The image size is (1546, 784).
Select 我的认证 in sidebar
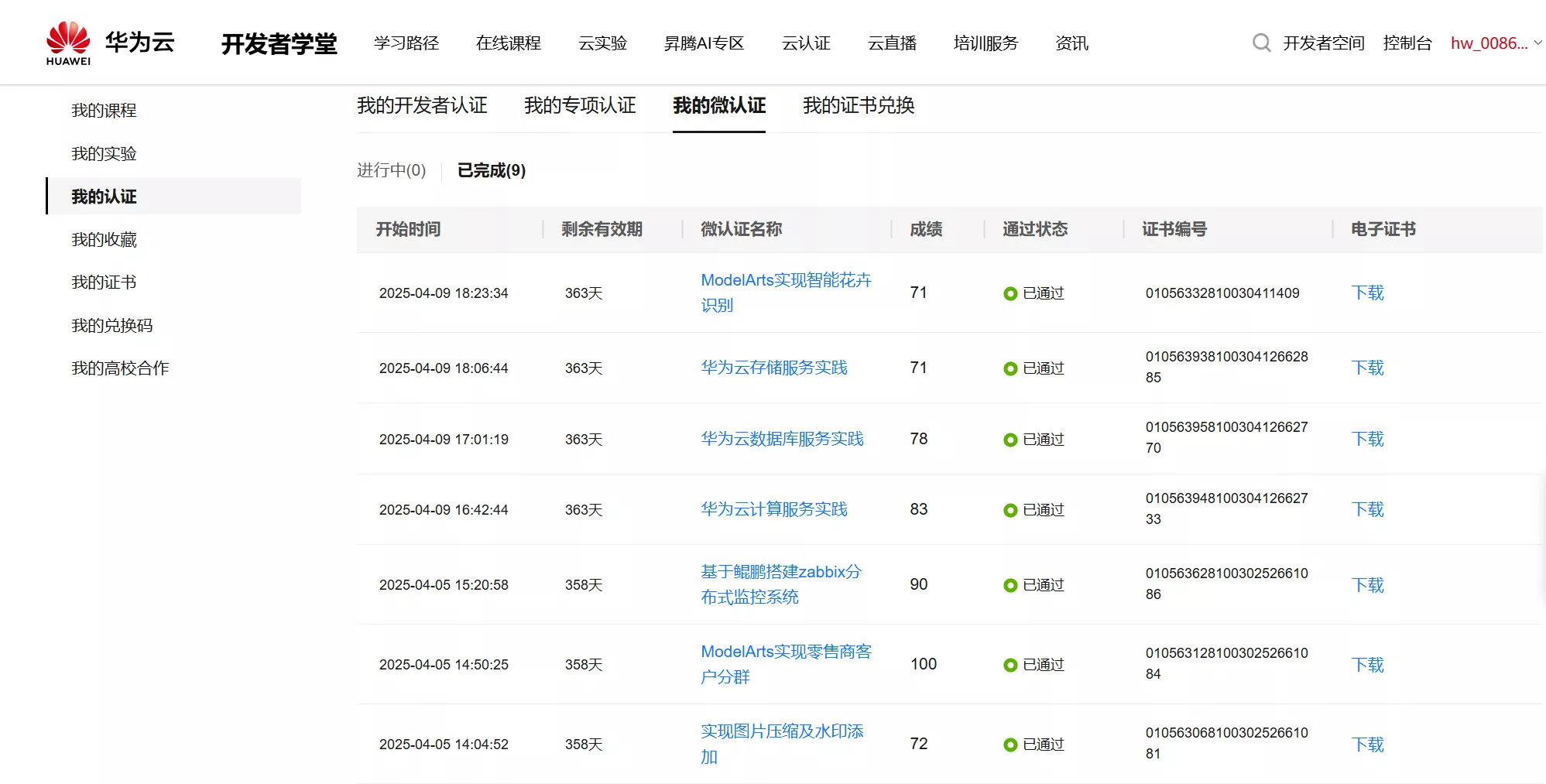click(x=174, y=197)
